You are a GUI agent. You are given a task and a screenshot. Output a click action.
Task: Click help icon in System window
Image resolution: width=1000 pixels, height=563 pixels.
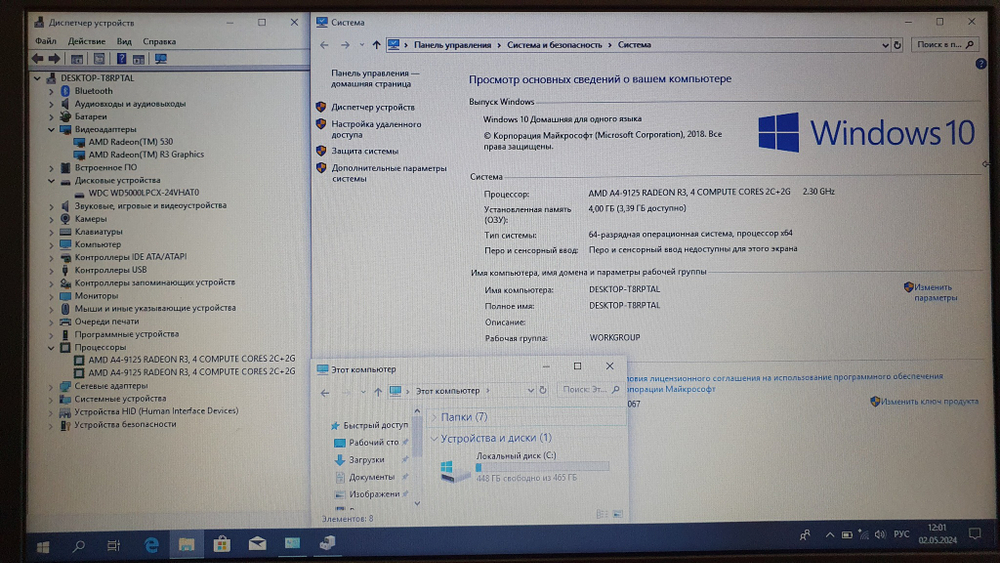point(981,64)
